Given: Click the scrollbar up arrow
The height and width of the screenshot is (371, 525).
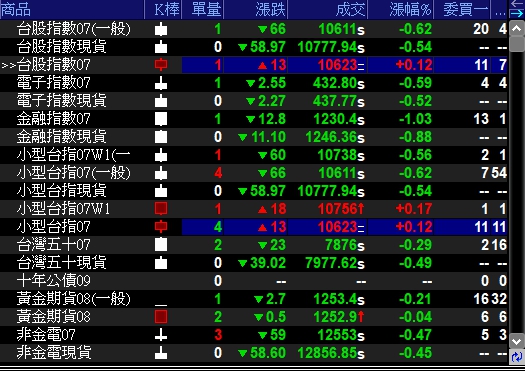Looking at the screenshot, I should (517, 28).
